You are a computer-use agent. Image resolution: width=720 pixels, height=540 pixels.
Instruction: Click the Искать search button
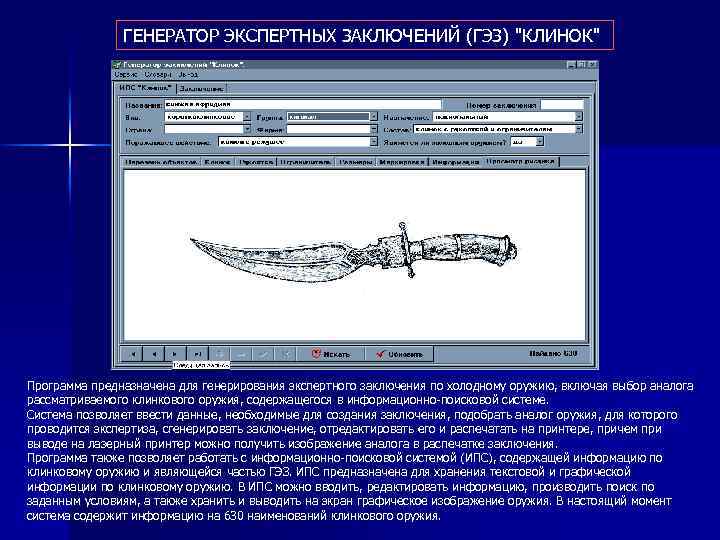coord(331,354)
